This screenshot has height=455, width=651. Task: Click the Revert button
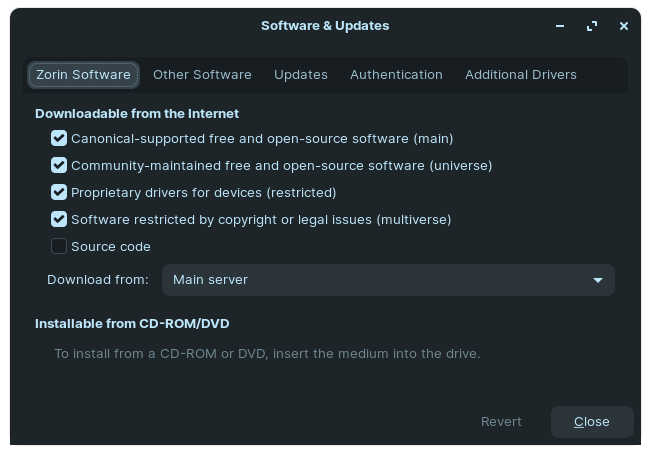(x=501, y=422)
